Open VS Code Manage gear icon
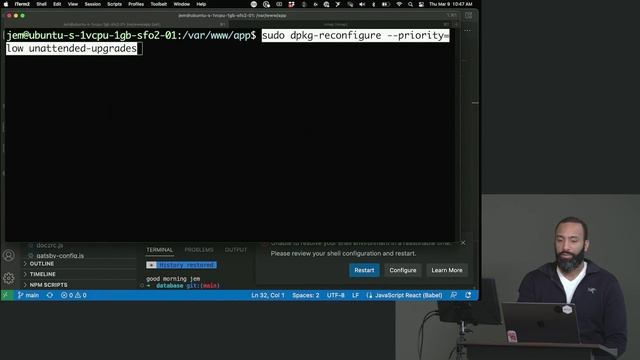Viewport: 640px width, 360px height. coord(9,278)
